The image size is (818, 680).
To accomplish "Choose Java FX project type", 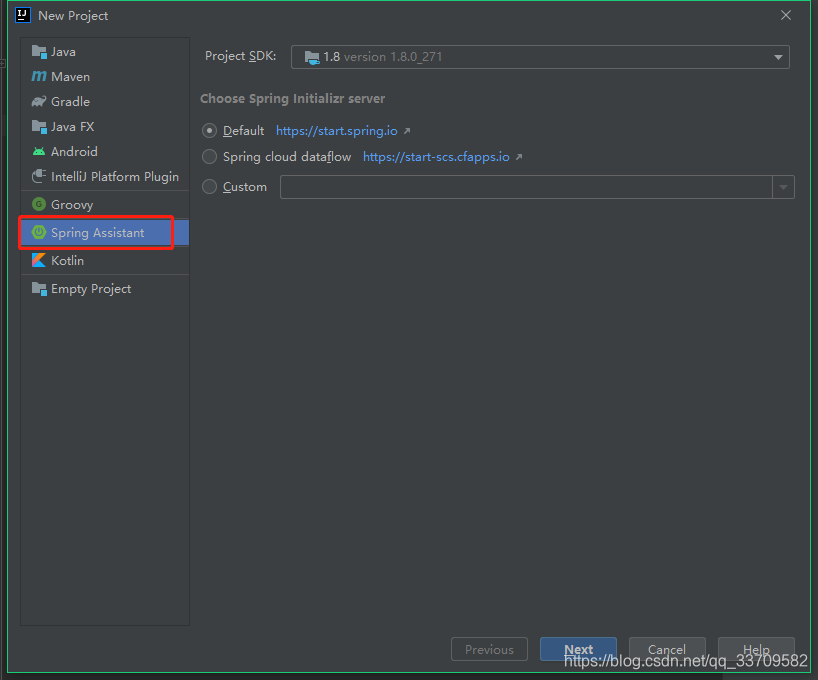I will (x=105, y=127).
